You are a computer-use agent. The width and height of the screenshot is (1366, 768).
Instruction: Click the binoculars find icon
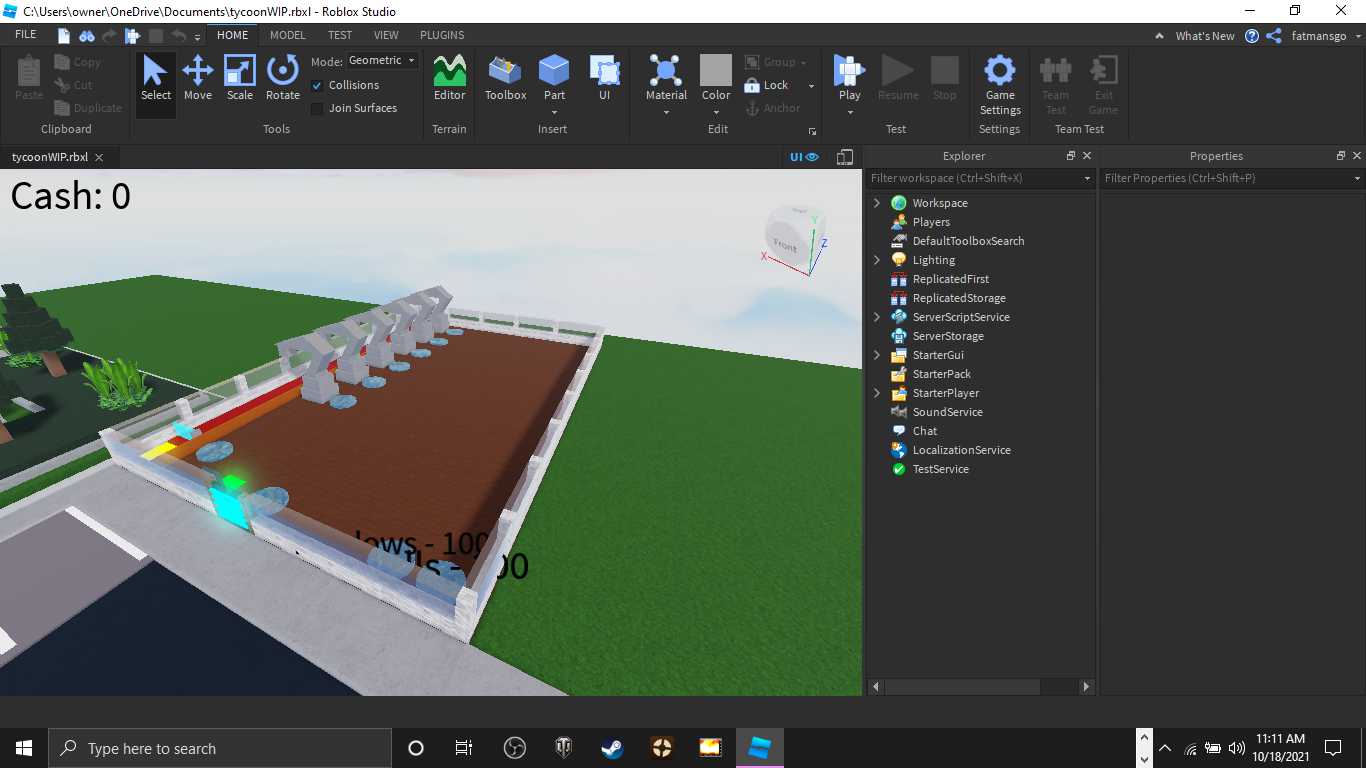click(x=87, y=36)
